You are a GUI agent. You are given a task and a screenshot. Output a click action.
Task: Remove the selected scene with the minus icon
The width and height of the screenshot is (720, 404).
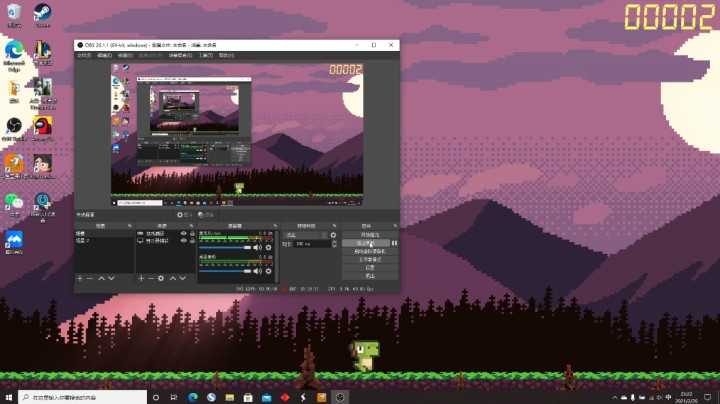[x=90, y=278]
